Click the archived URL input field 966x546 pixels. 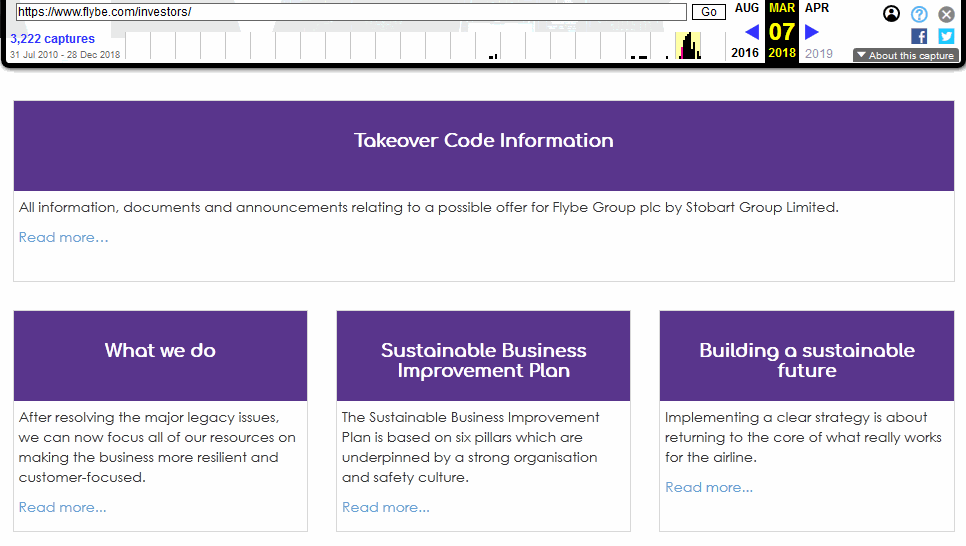click(350, 12)
